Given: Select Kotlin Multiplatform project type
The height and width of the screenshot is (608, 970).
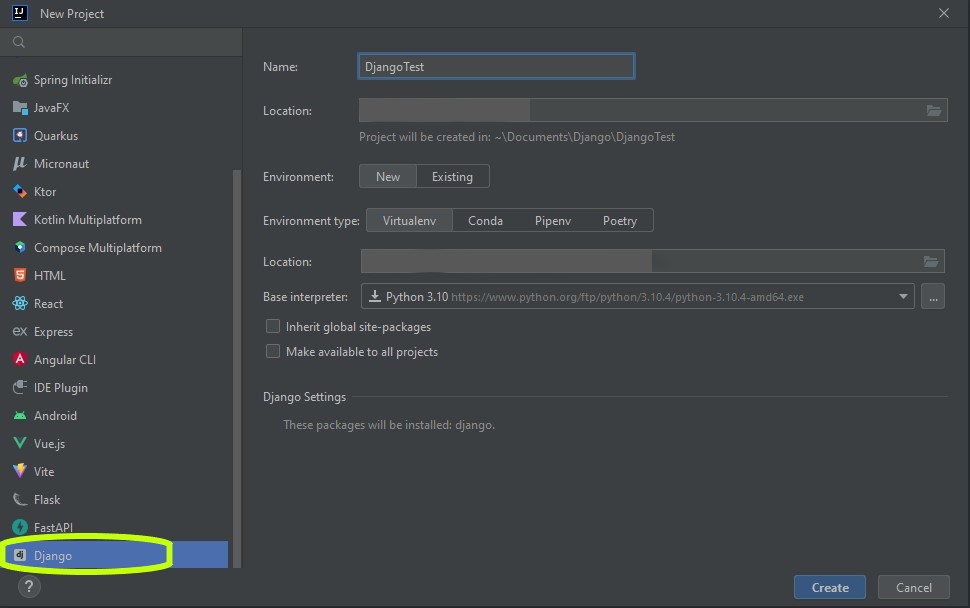Looking at the screenshot, I should [88, 220].
